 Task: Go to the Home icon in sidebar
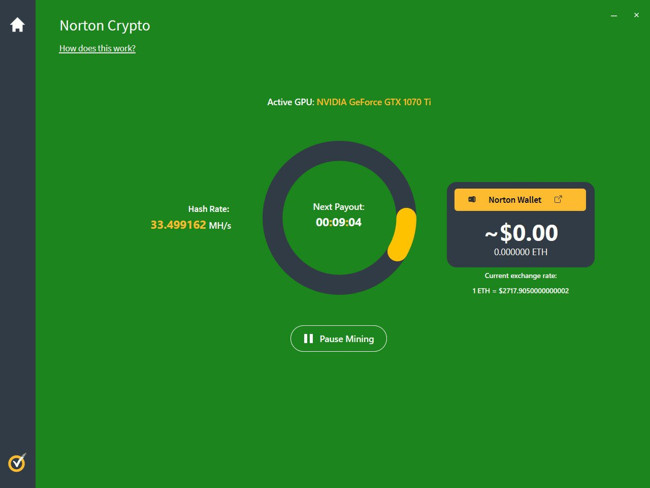pos(17,25)
